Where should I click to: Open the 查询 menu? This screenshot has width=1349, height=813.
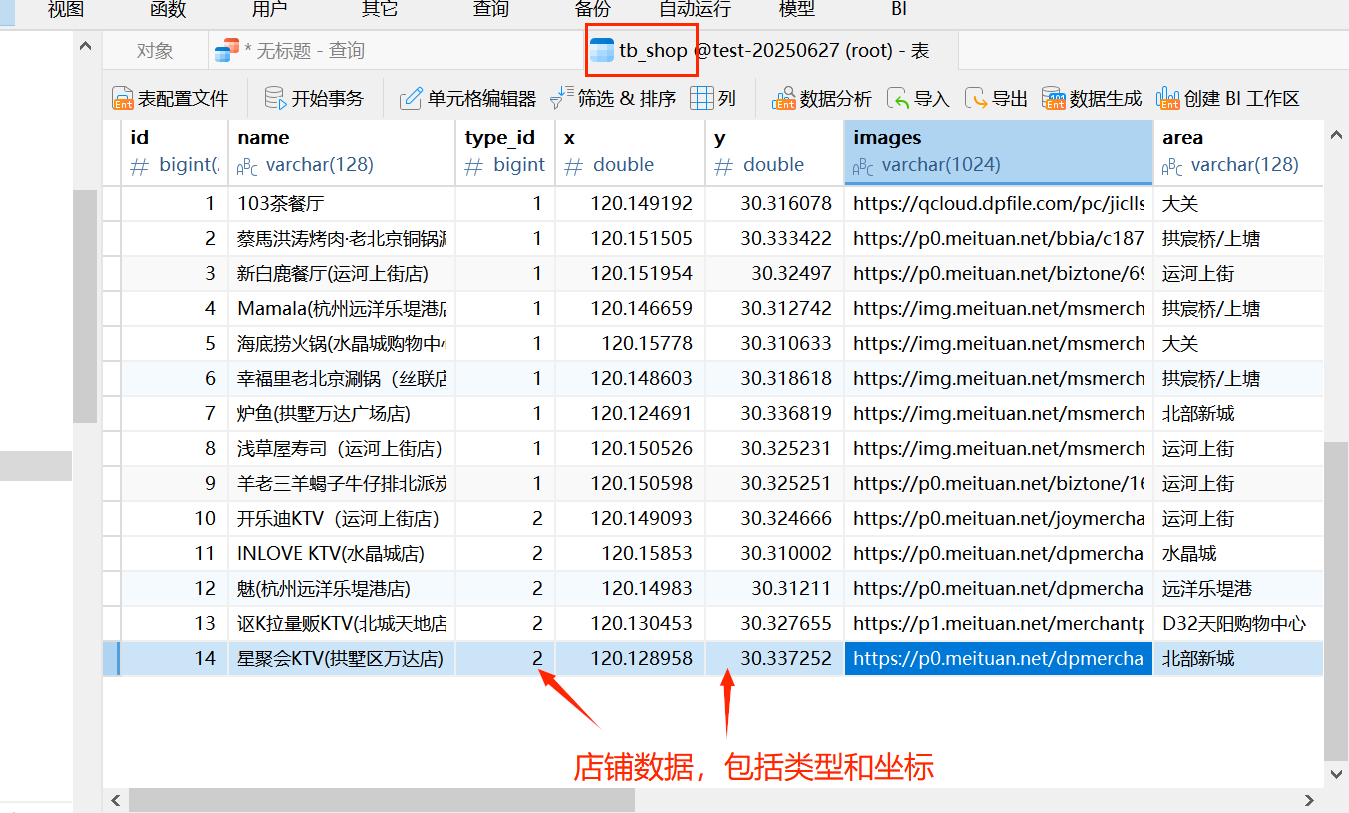tap(491, 9)
